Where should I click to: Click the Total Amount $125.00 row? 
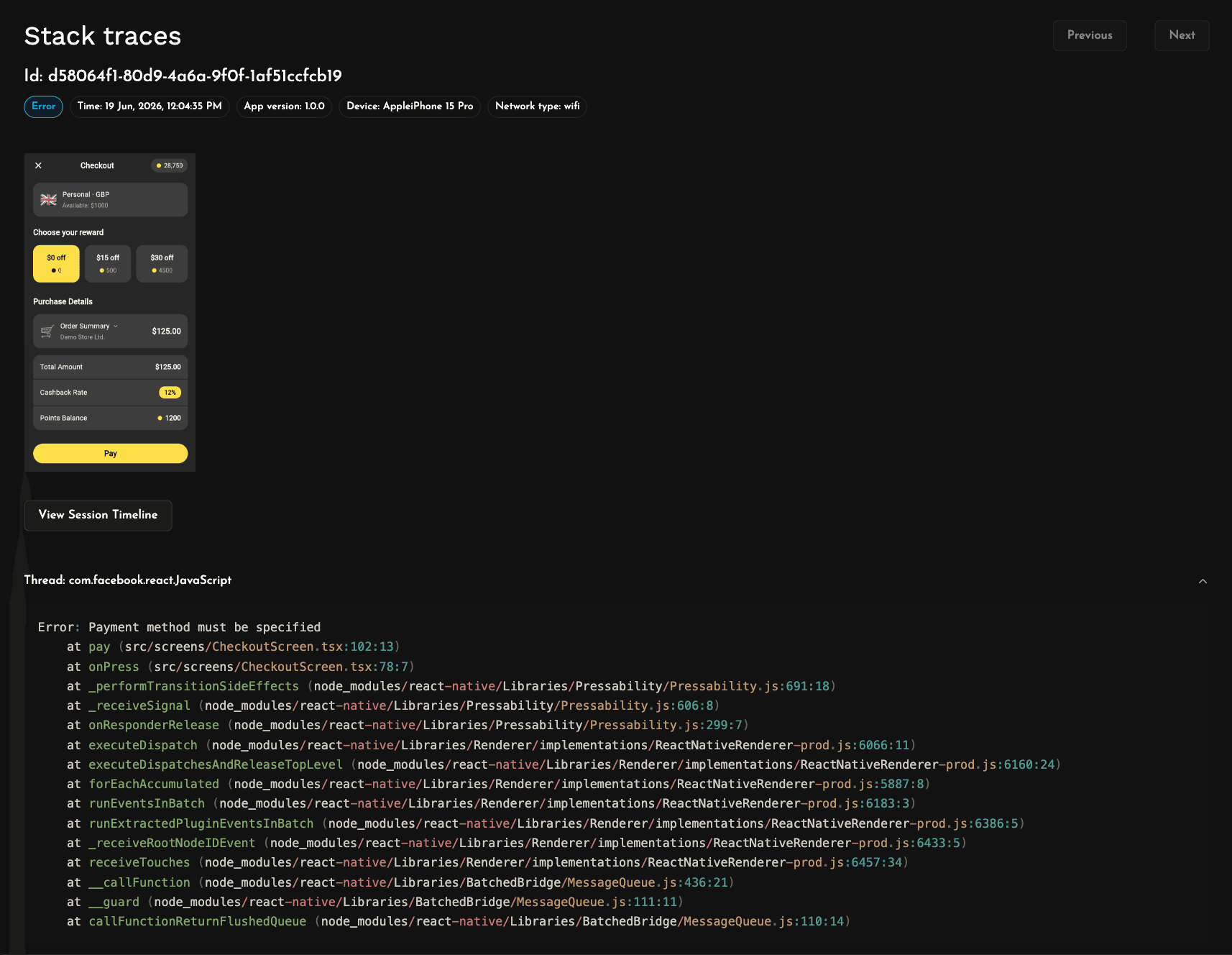pos(110,367)
